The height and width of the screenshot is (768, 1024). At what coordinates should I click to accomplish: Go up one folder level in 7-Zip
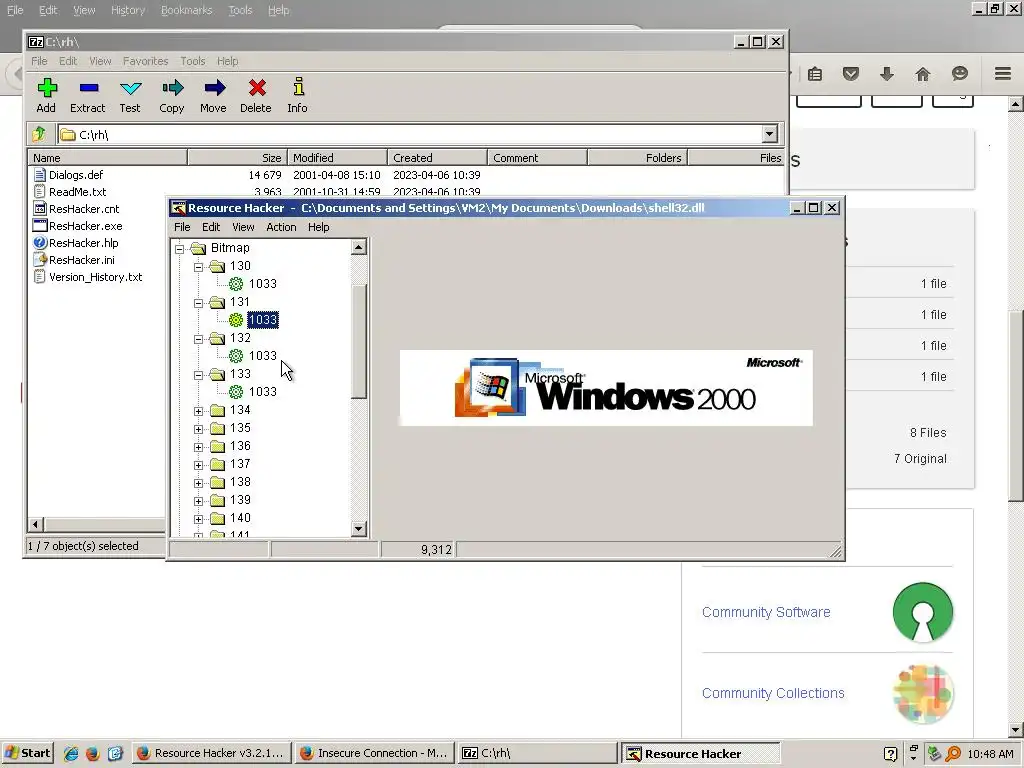click(39, 134)
